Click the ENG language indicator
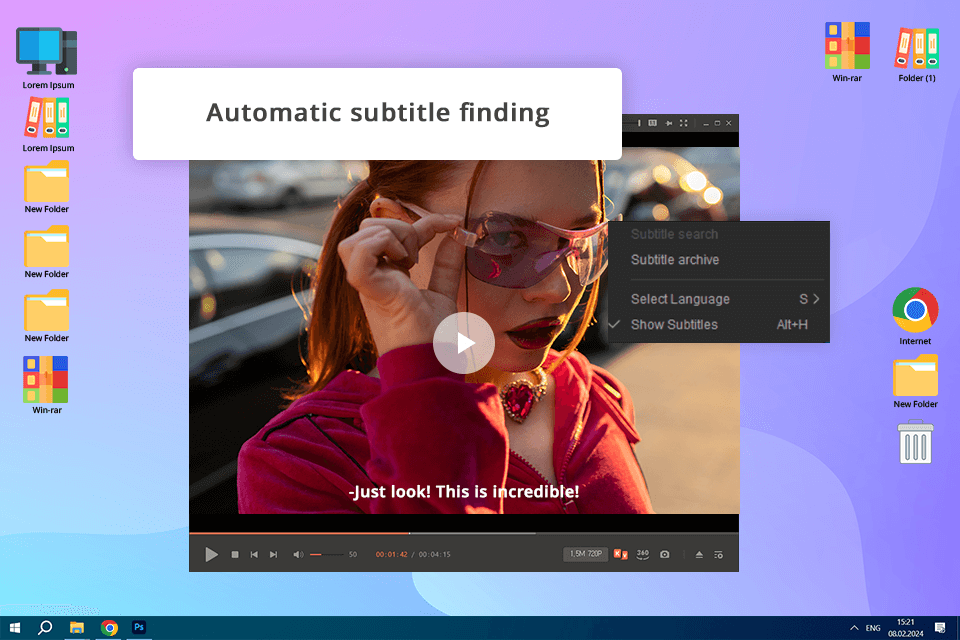960x640 pixels. 873,628
